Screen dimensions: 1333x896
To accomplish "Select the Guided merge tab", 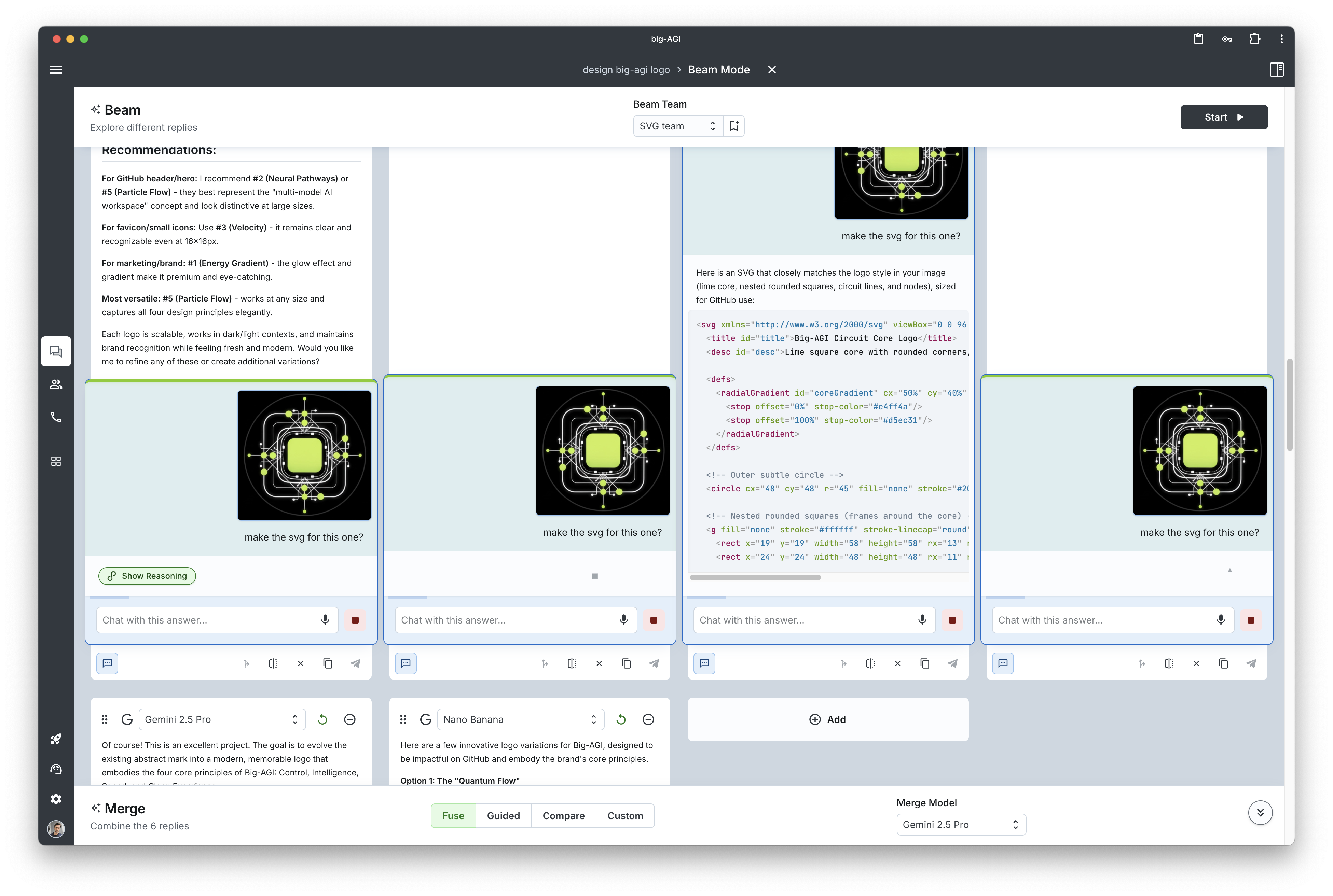I will (503, 815).
